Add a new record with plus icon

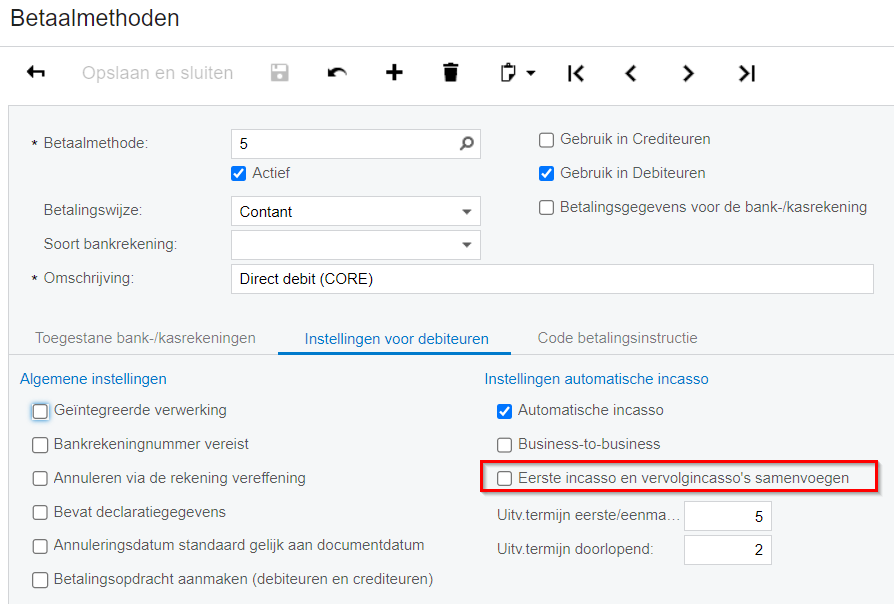point(394,73)
